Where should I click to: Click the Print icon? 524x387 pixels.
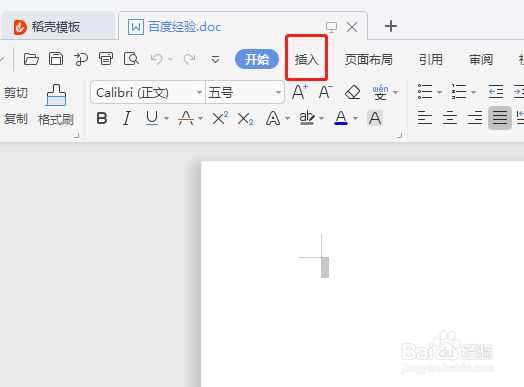(106, 59)
